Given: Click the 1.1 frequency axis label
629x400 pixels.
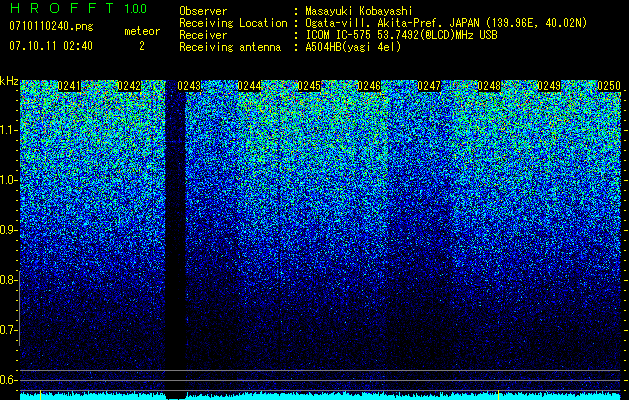Looking at the screenshot, I should pos(9,130).
